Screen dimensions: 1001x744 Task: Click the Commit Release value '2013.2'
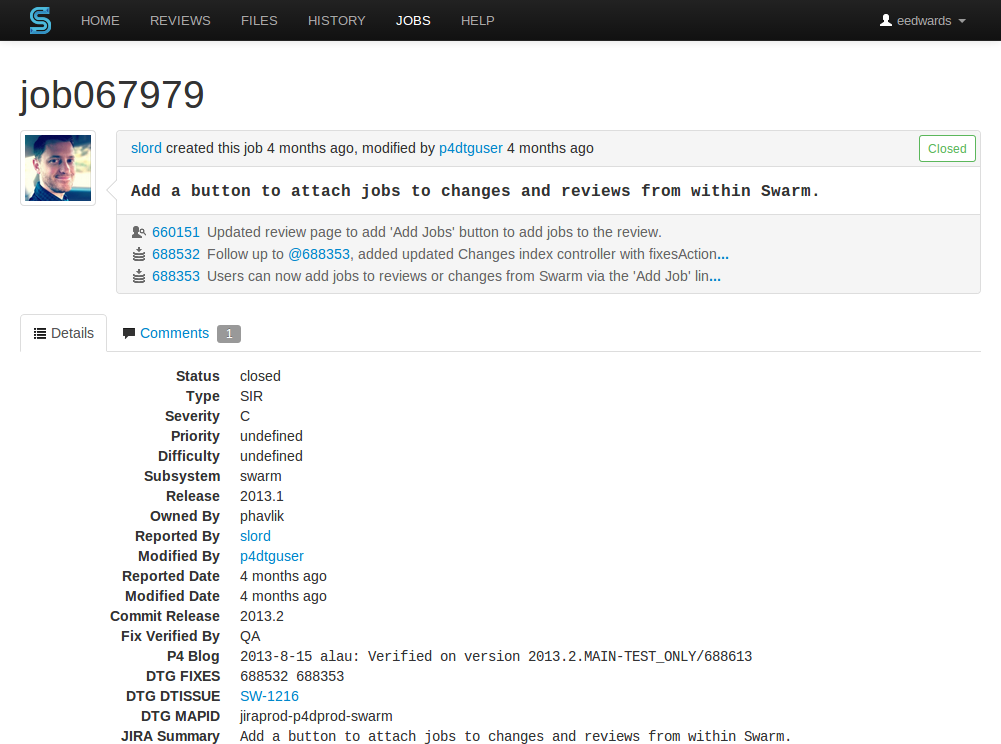point(262,616)
